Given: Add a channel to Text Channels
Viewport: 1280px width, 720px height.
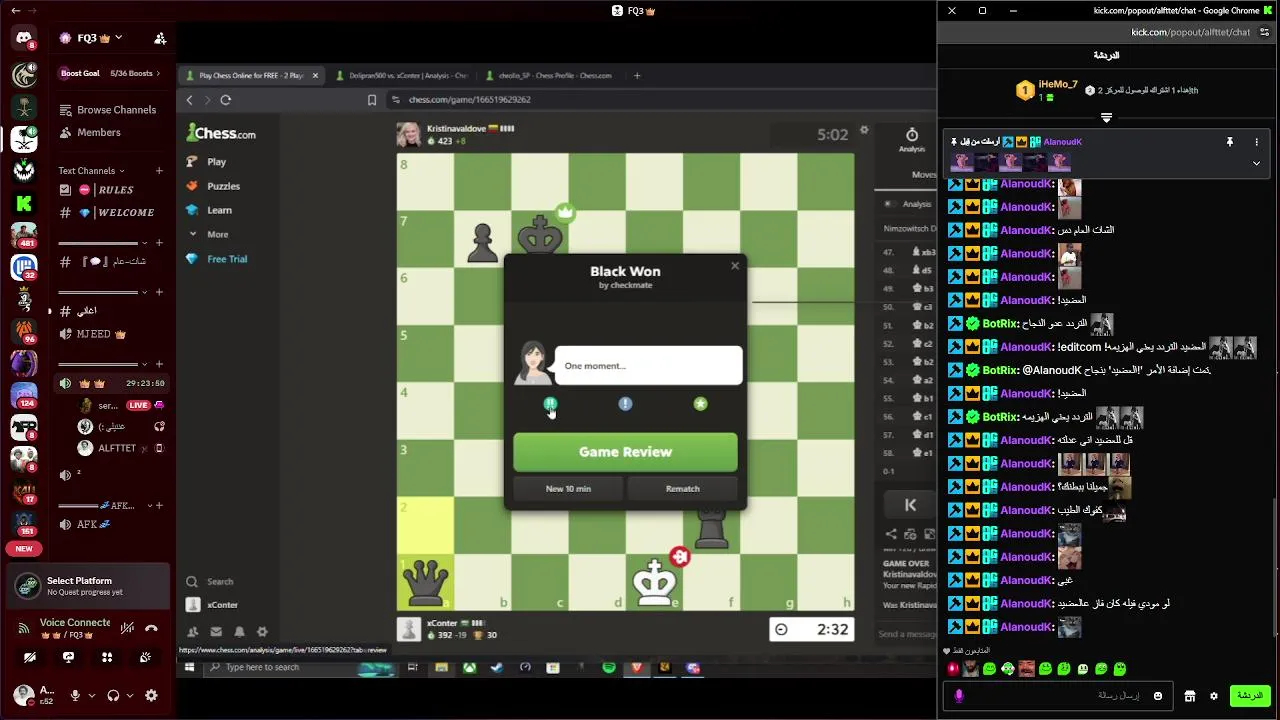Looking at the screenshot, I should 158,171.
